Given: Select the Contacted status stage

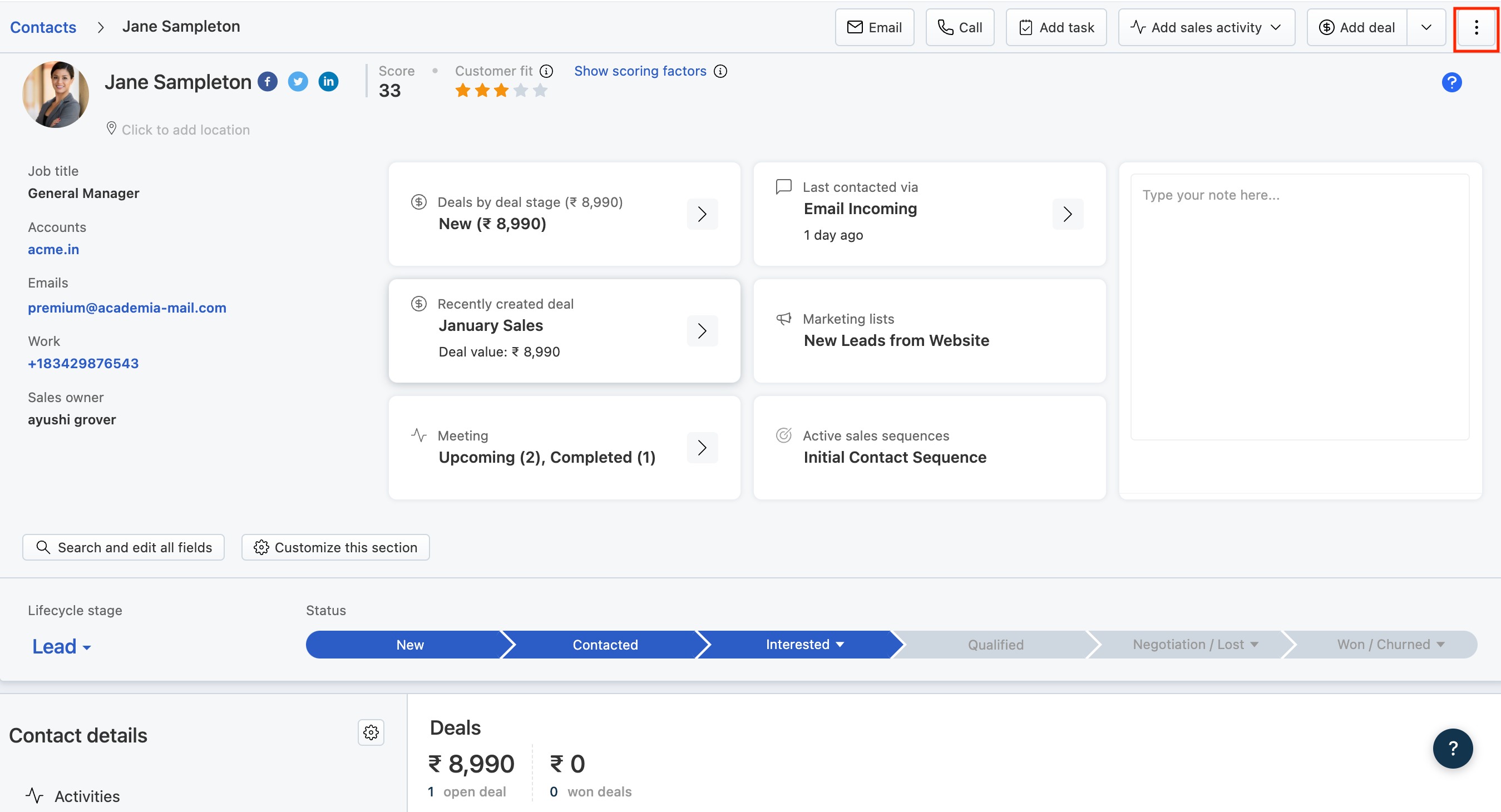Looking at the screenshot, I should click(605, 645).
